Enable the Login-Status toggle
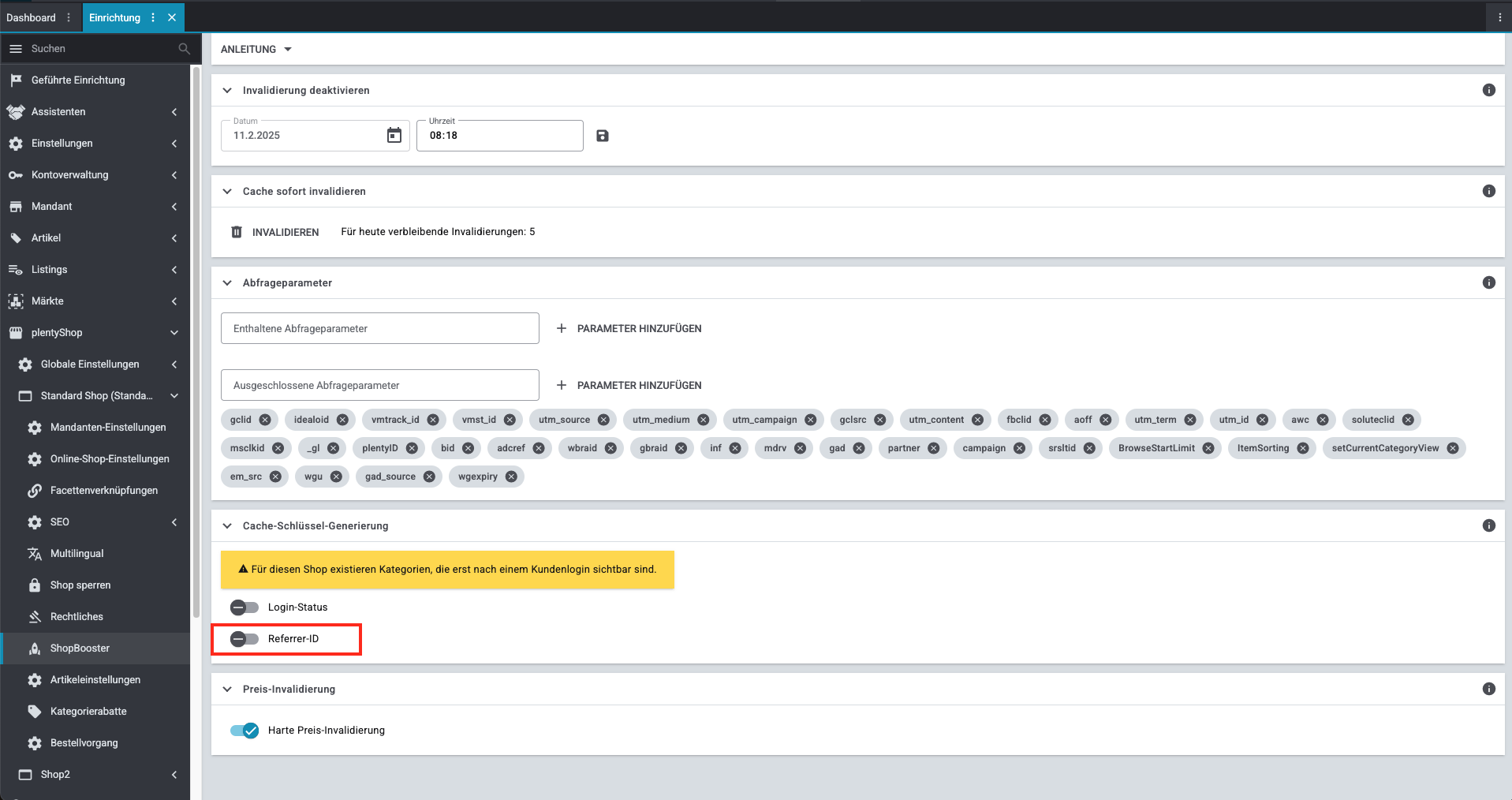1512x800 pixels. [245, 607]
